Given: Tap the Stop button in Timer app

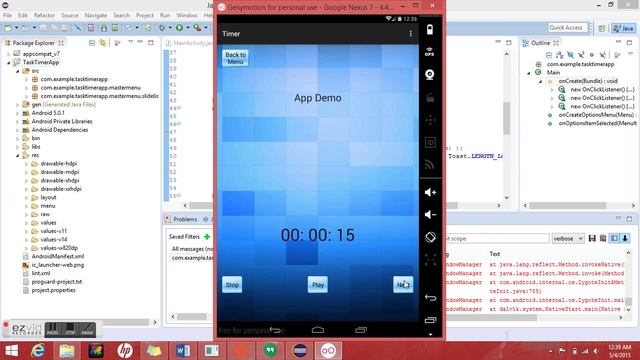Looking at the screenshot, I should (232, 284).
